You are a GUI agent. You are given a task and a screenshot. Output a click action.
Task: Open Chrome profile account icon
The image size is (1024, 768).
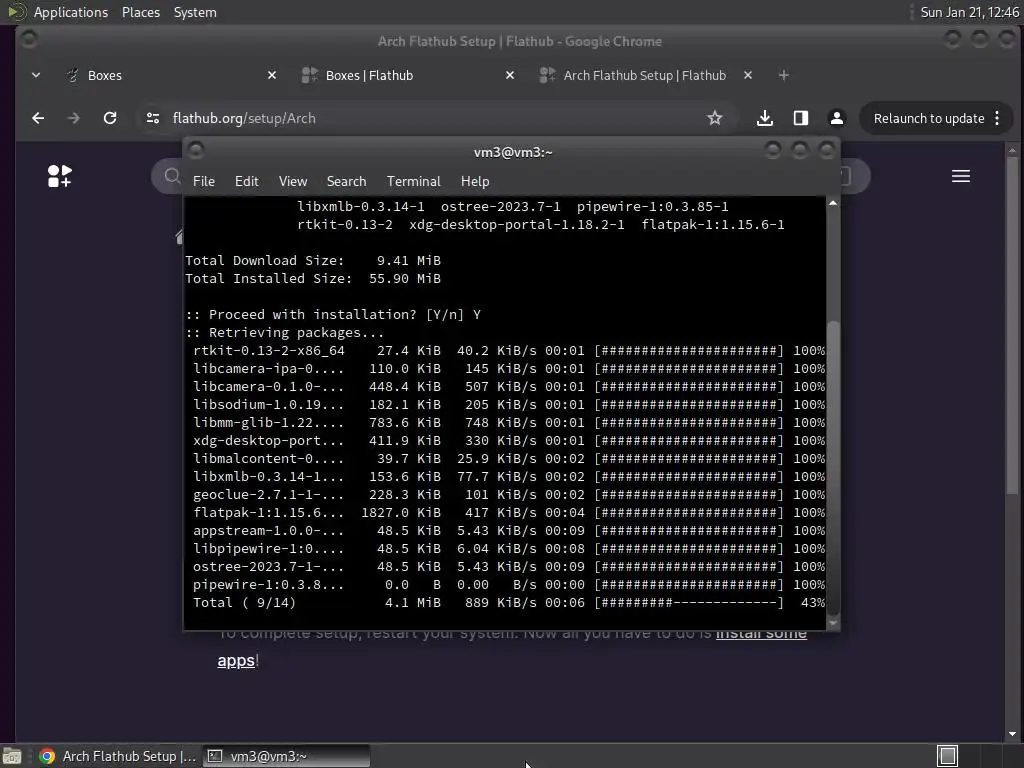coord(837,118)
